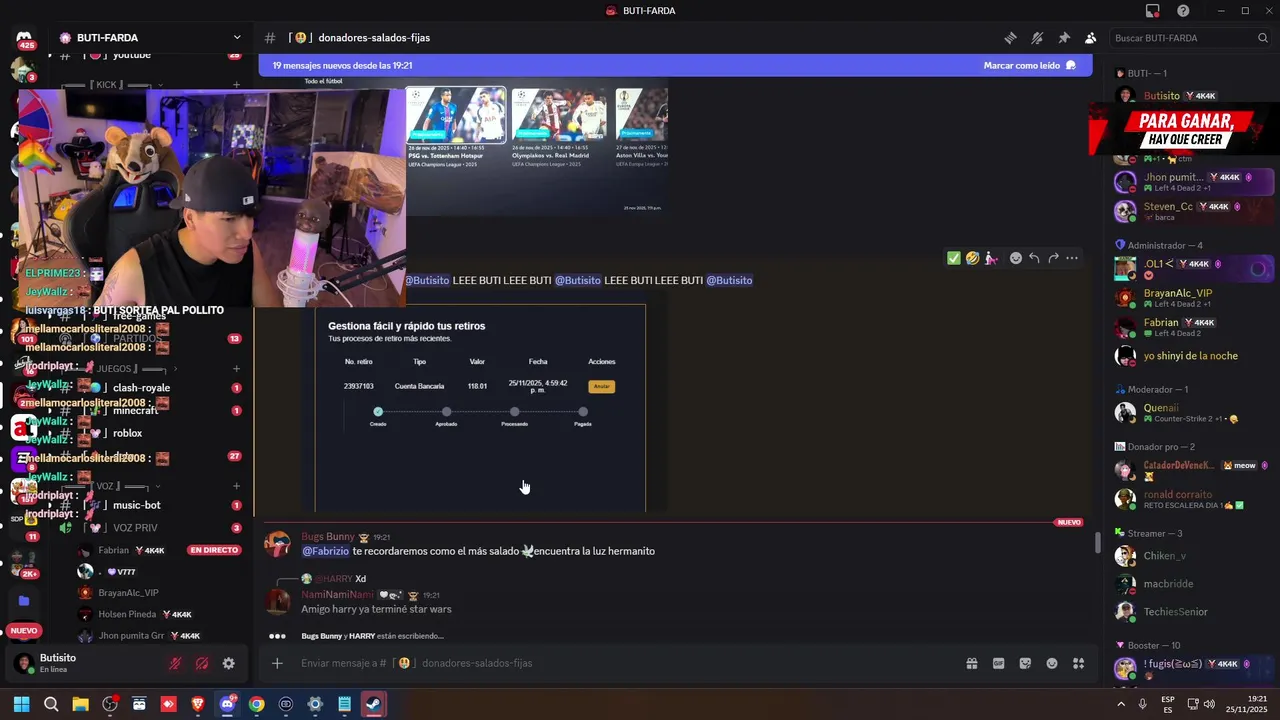This screenshot has width=1280, height=720.
Task: Open the Discord help question mark
Action: 1183,11
